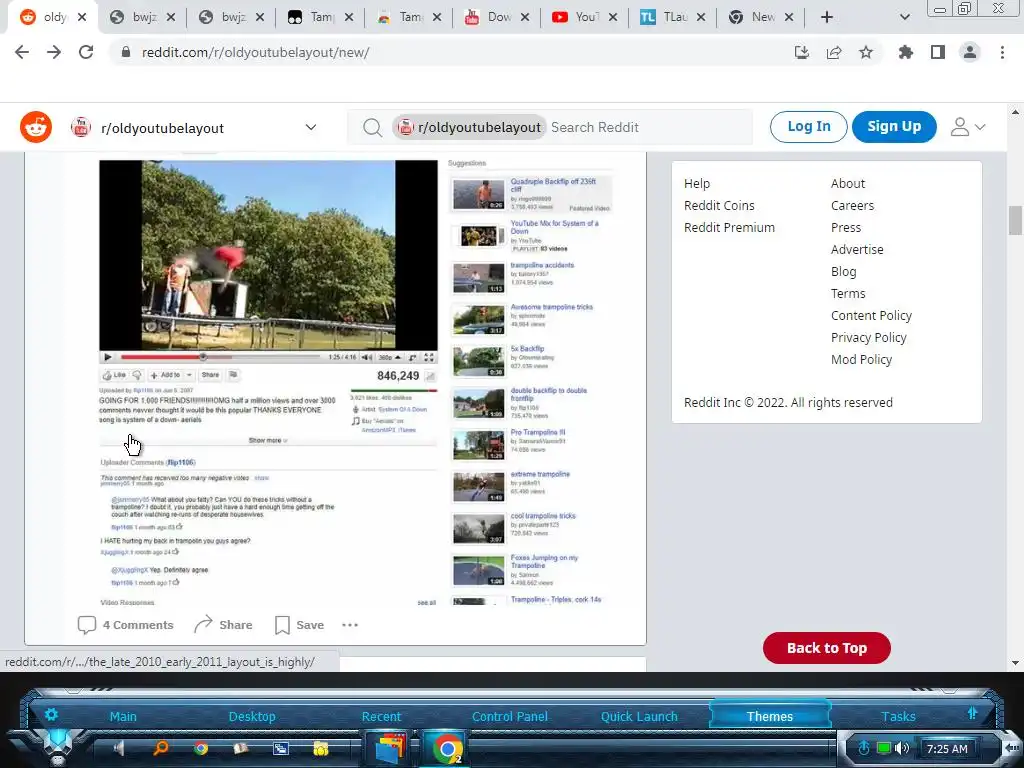Viewport: 1024px width, 768px height.
Task: Open the Careers footer link
Action: click(x=852, y=206)
